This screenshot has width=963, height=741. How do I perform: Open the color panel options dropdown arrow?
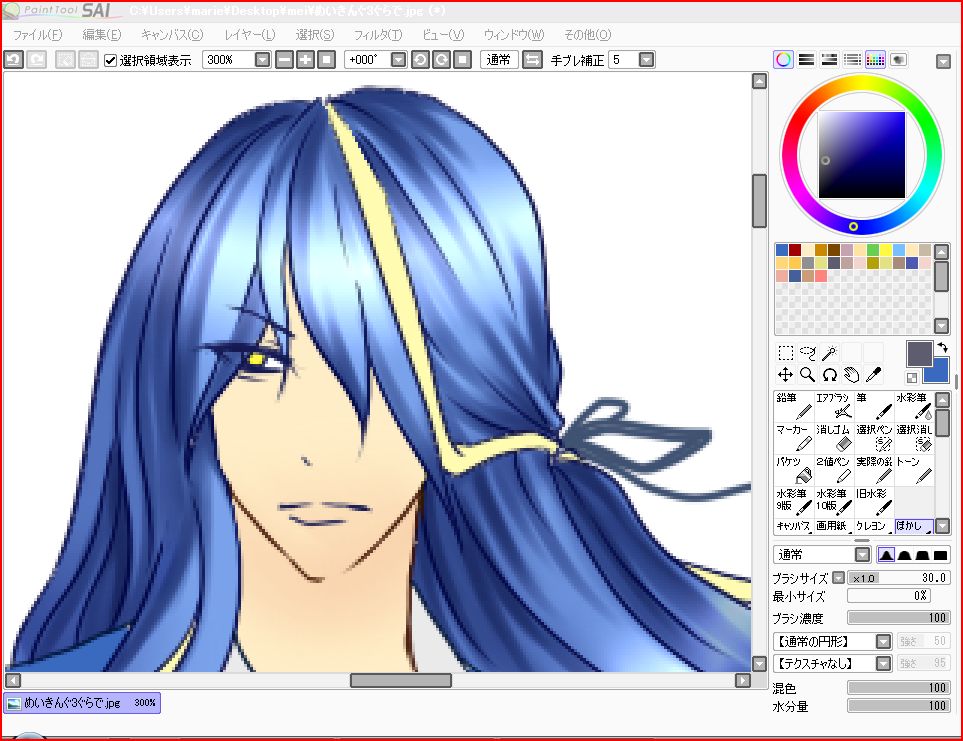point(943,61)
